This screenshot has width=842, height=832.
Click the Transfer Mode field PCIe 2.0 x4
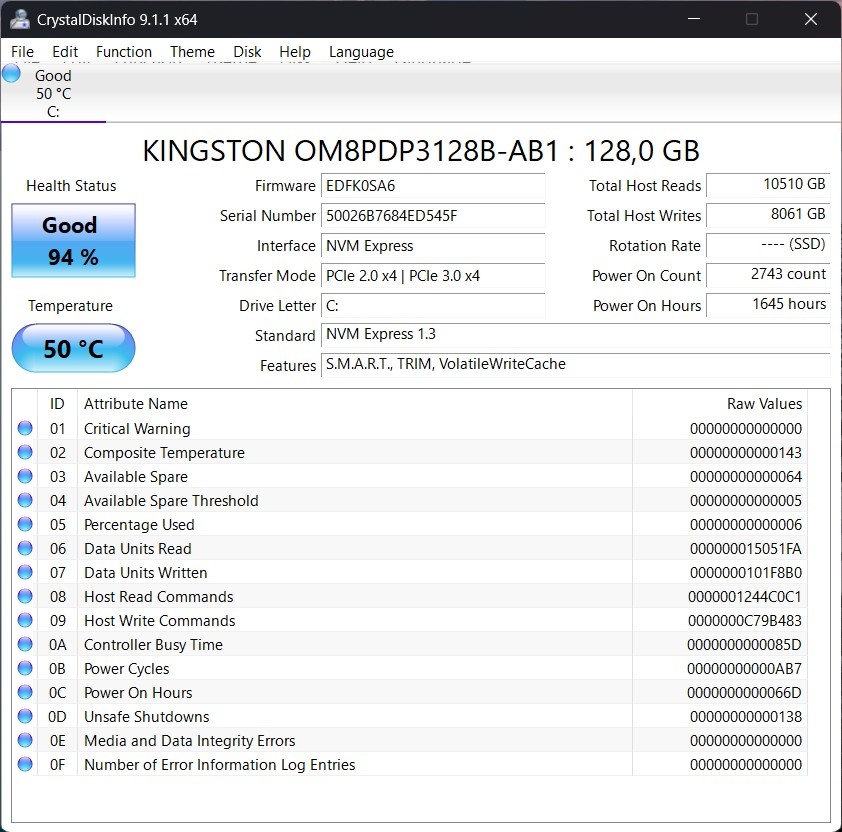[x=433, y=276]
